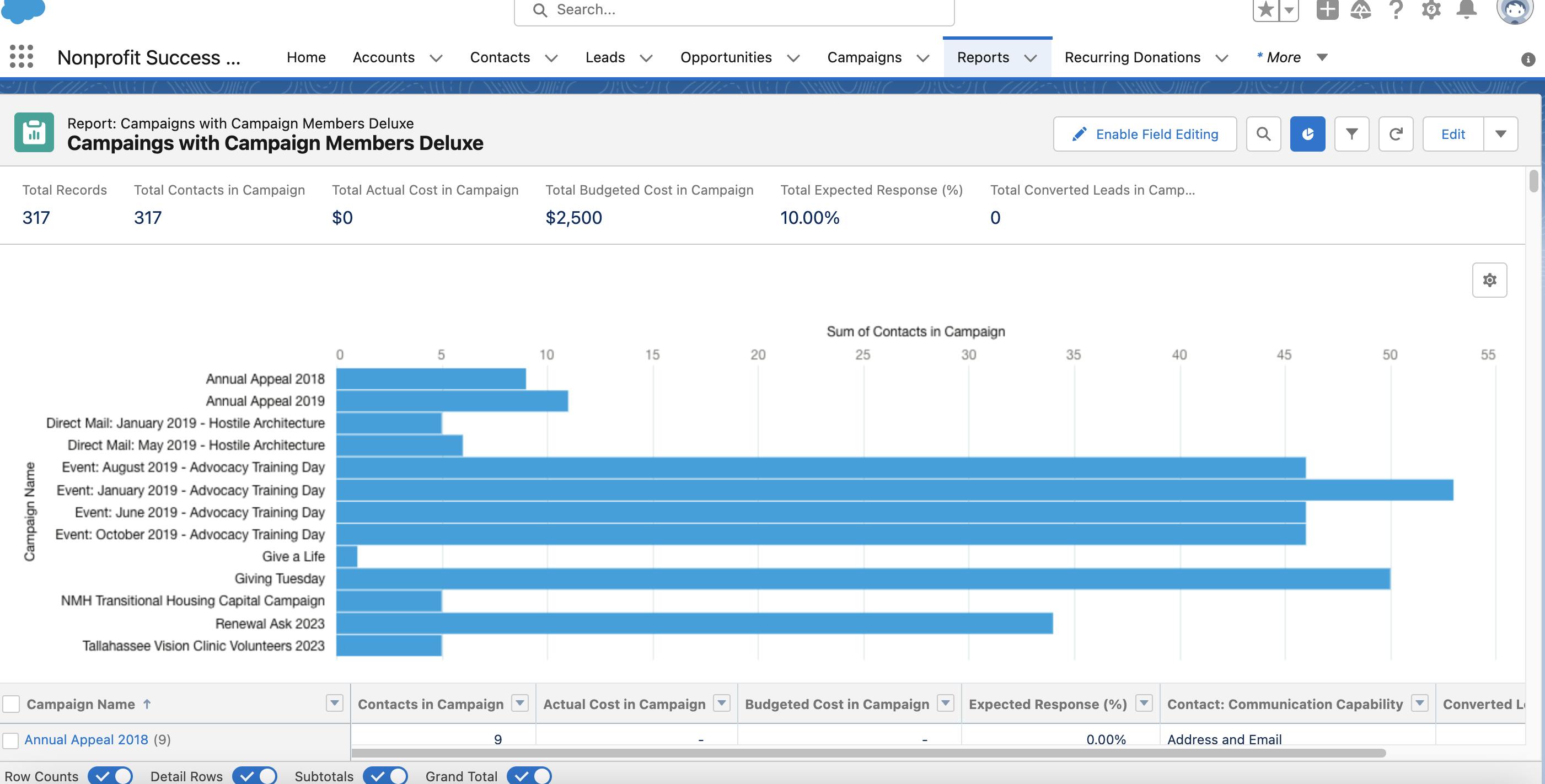The height and width of the screenshot is (784, 1545).
Task: Open the Opportunities tab
Action: point(726,57)
